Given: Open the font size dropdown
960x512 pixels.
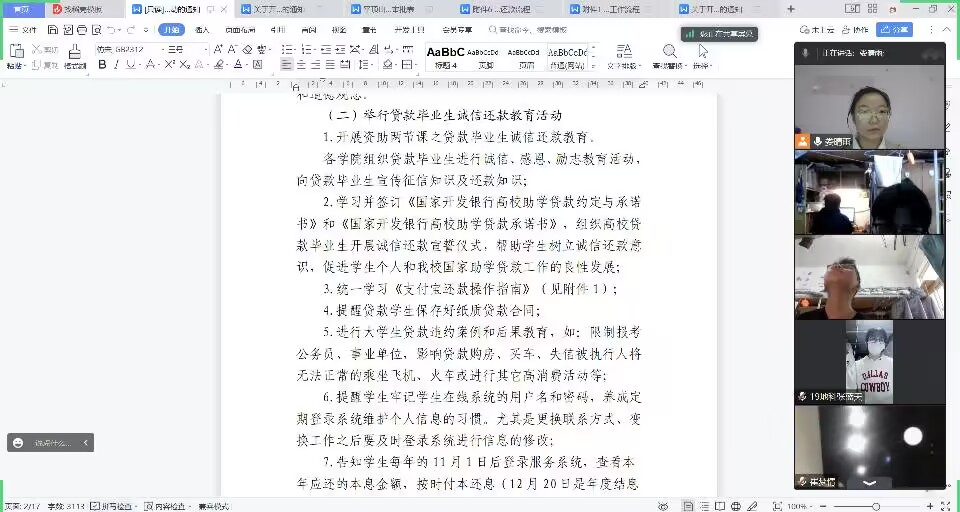Looking at the screenshot, I should click(x=205, y=49).
